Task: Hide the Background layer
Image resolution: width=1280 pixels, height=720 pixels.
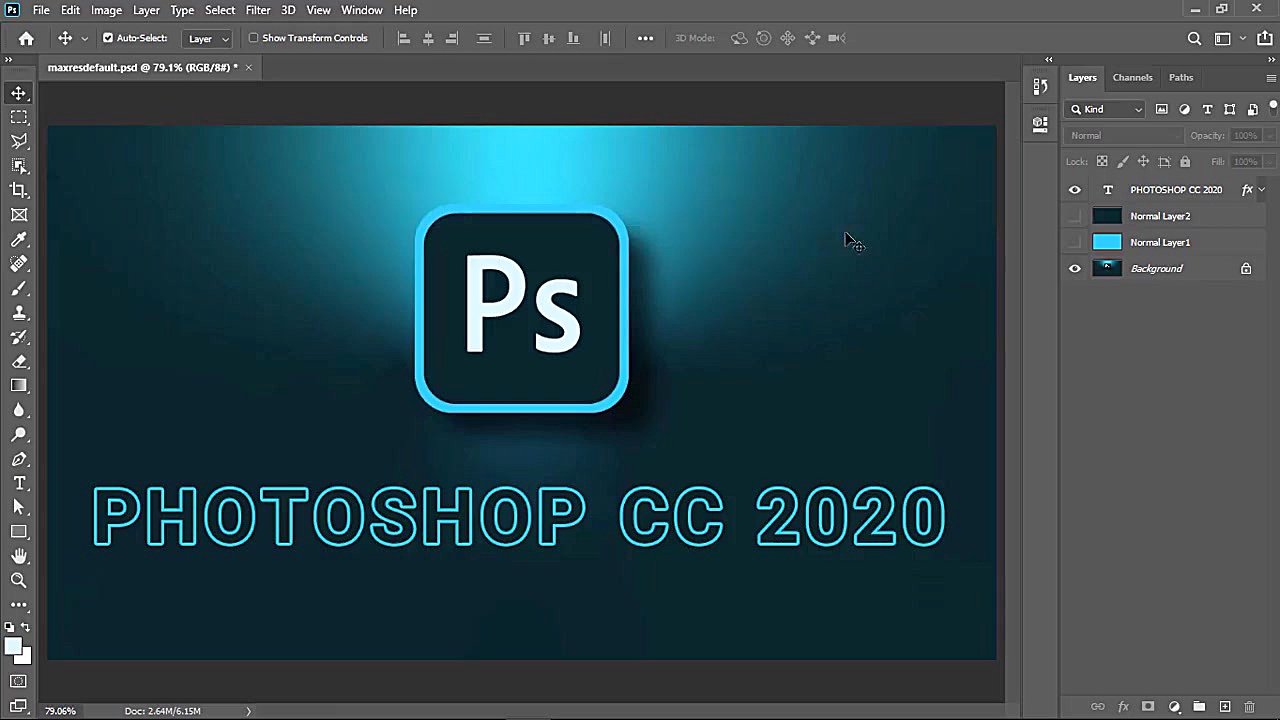Action: tap(1075, 268)
